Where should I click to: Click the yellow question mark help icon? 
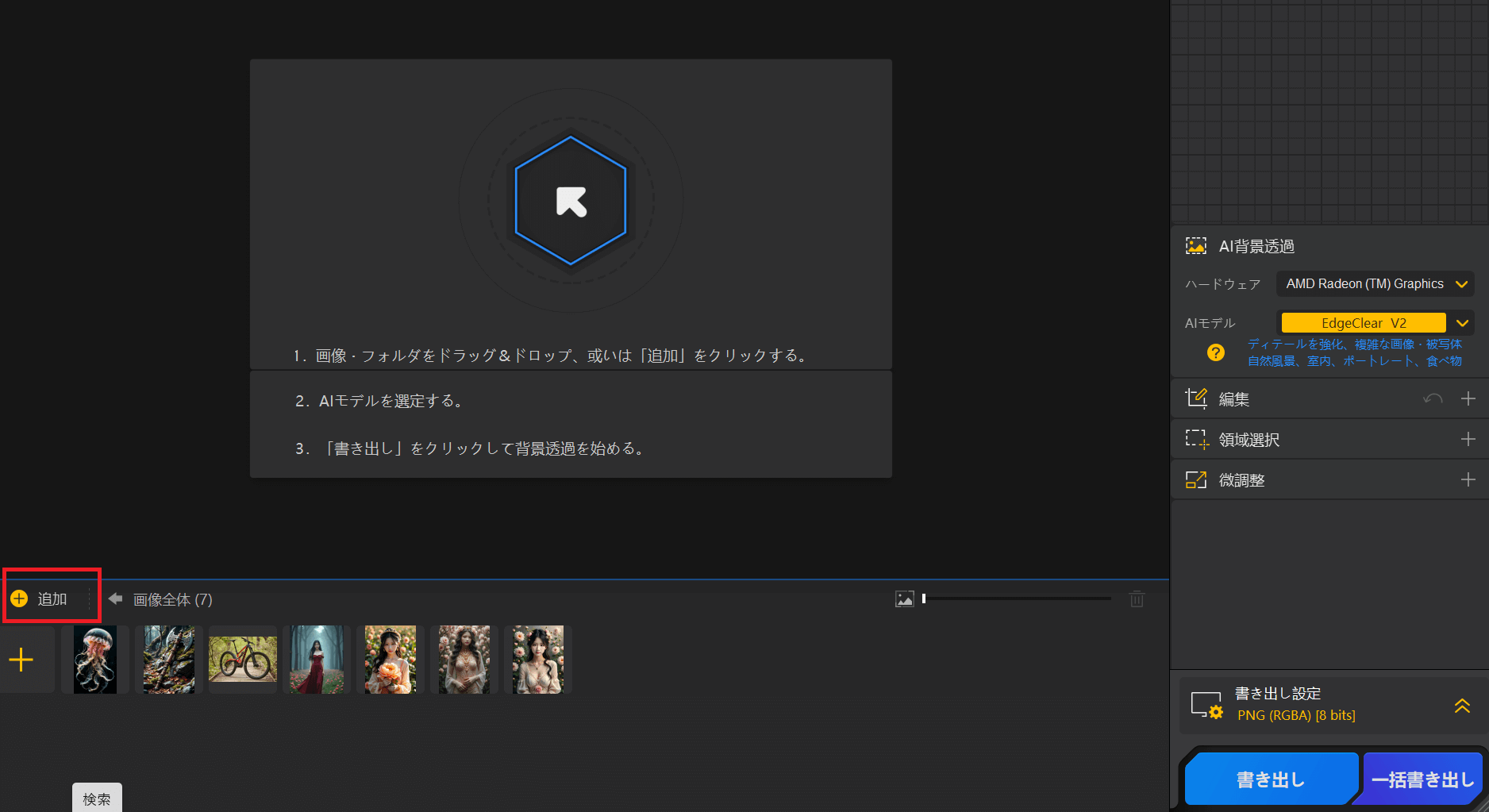(1215, 352)
